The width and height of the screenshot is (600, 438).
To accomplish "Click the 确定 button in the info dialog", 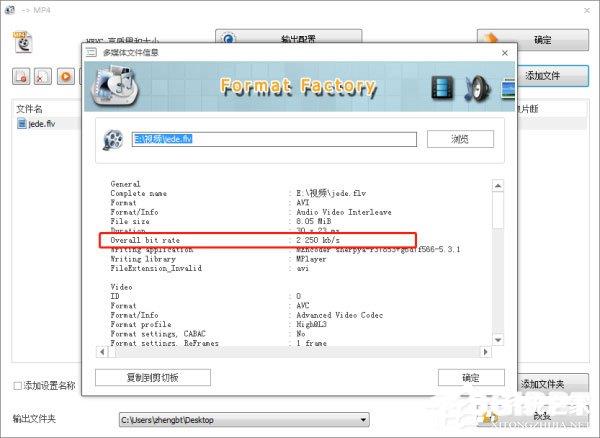I will [471, 378].
